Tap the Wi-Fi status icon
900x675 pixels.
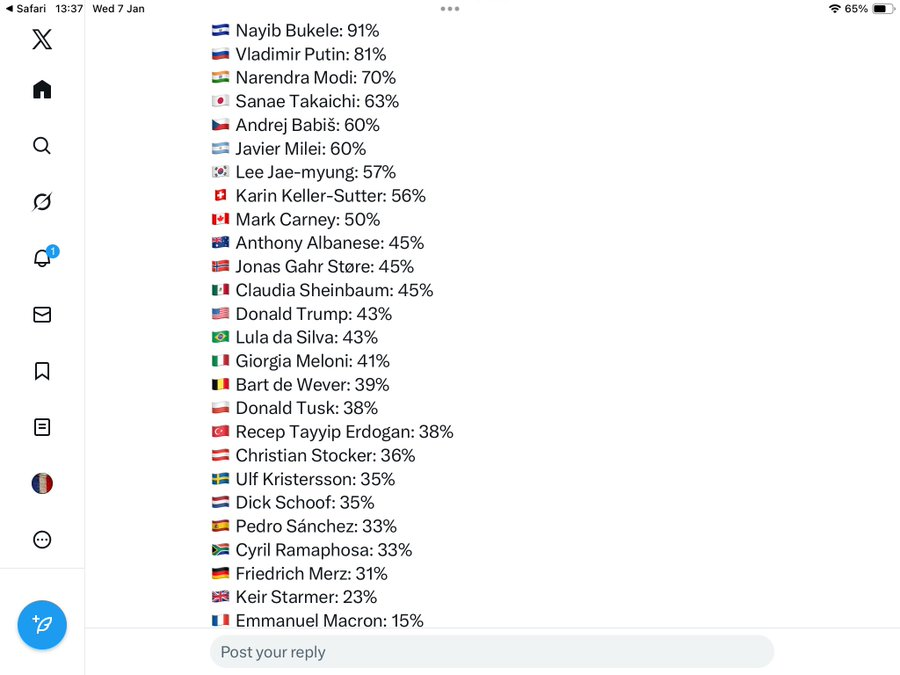click(834, 8)
